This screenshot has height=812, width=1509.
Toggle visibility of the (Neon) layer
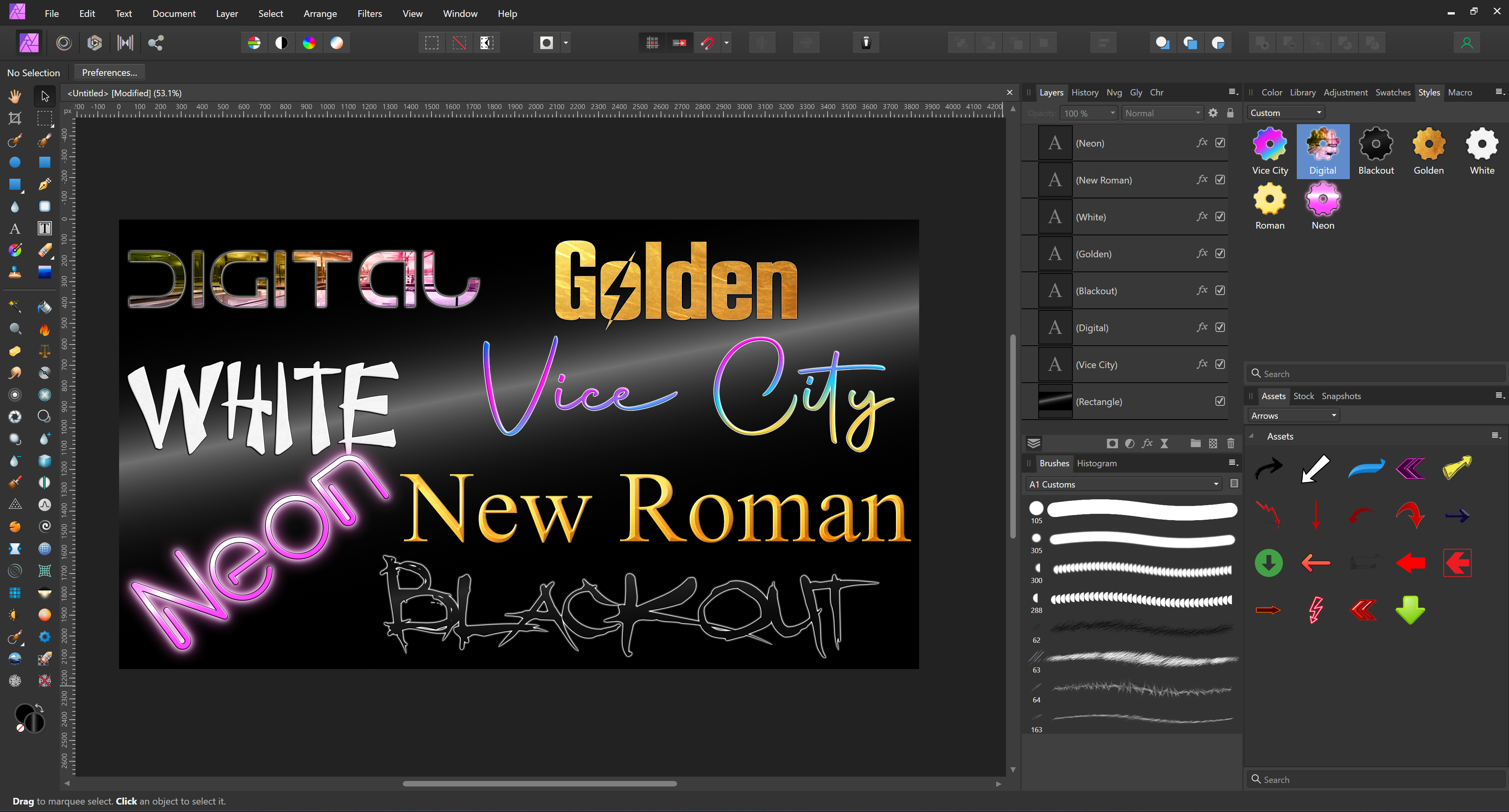1220,143
